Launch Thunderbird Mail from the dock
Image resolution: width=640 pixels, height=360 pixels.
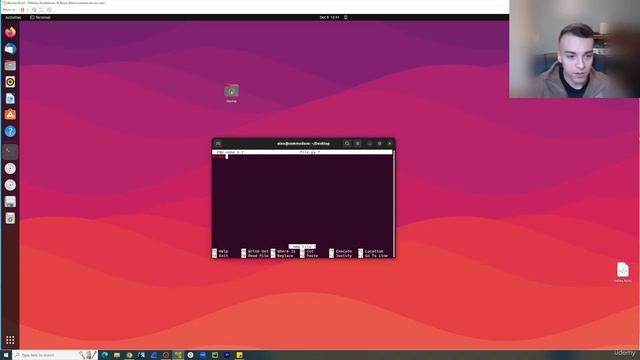(10, 49)
